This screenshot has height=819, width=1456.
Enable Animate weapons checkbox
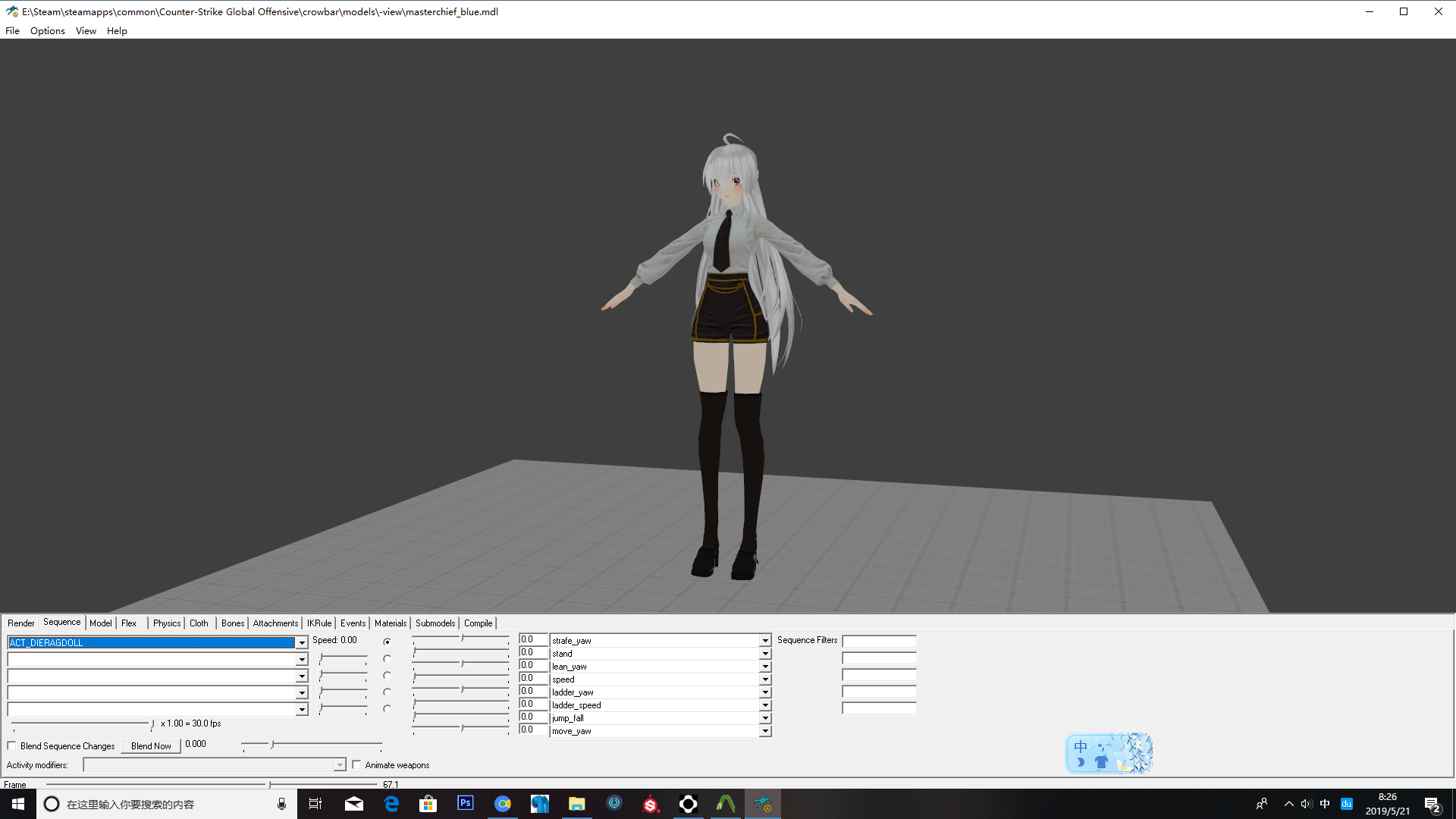click(356, 765)
